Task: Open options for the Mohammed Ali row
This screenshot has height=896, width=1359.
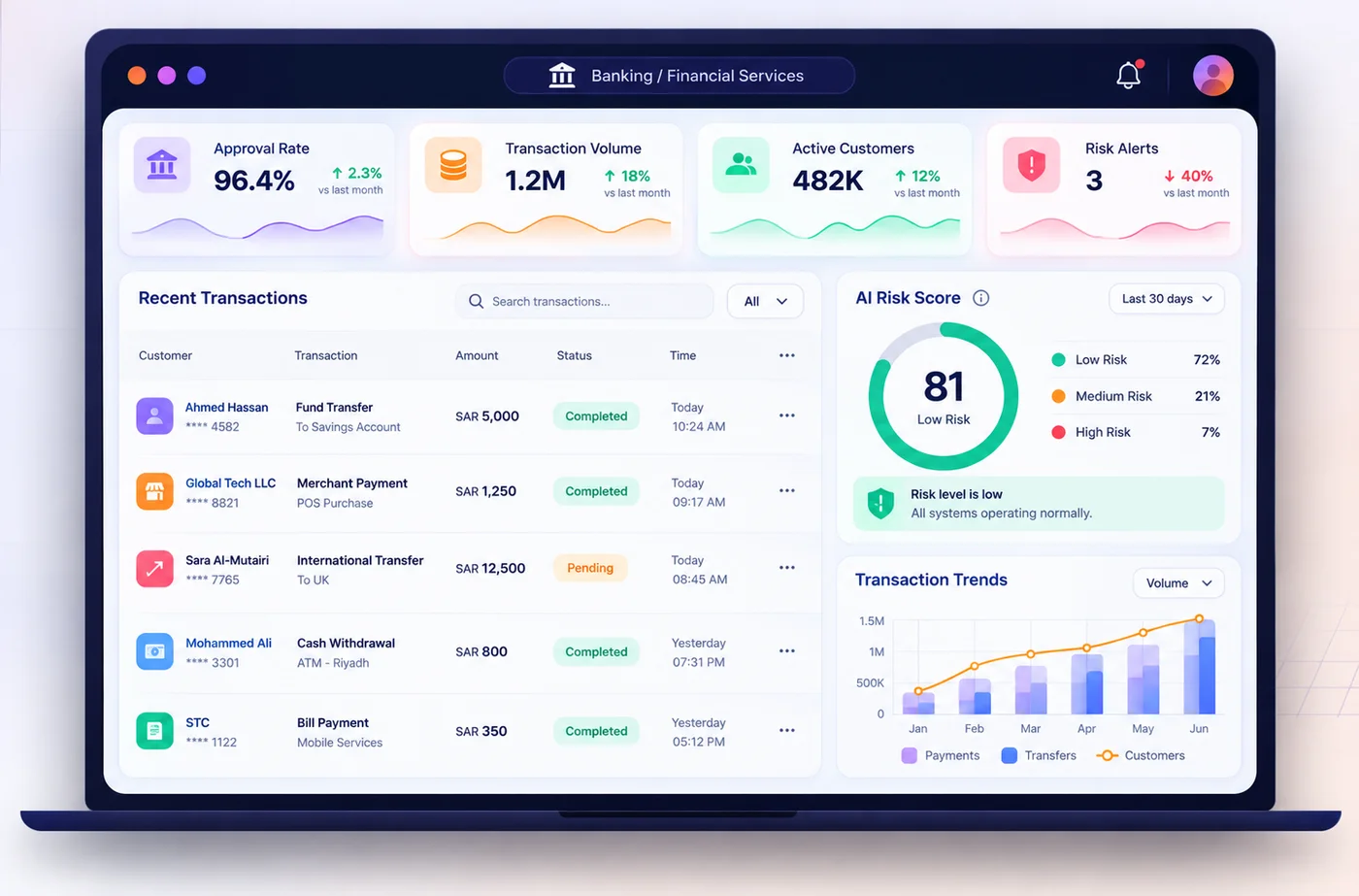Action: 787,650
